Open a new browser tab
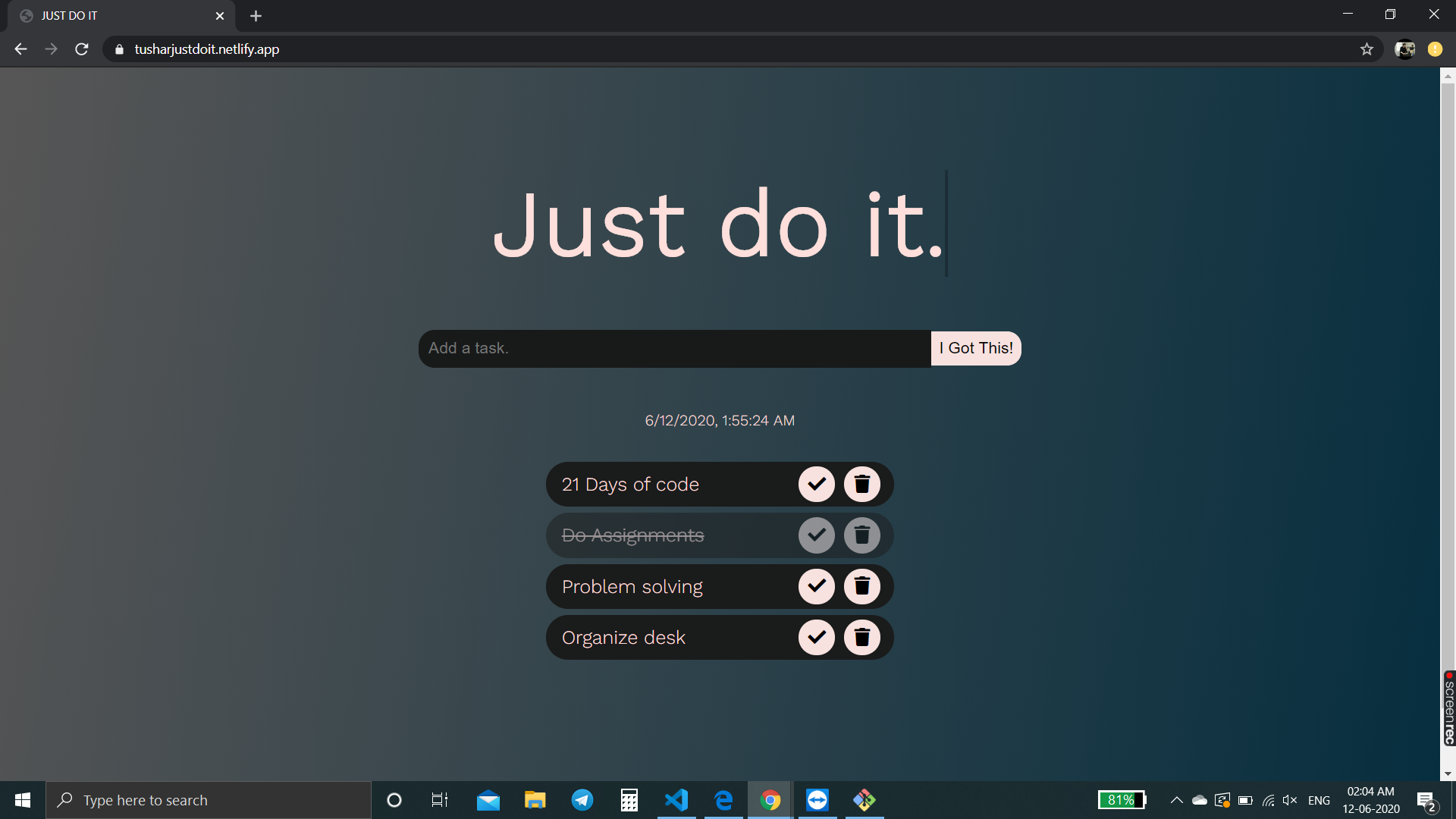 (256, 16)
